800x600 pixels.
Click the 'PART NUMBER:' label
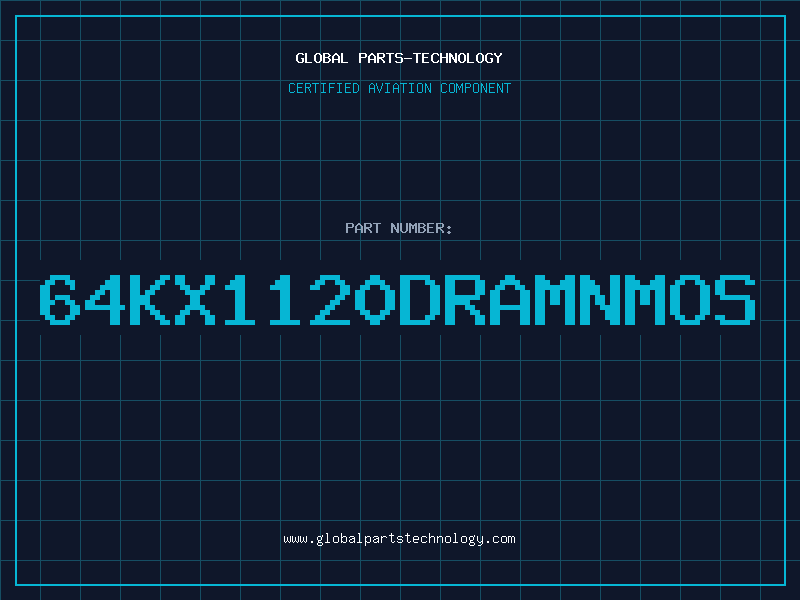pyautogui.click(x=399, y=228)
